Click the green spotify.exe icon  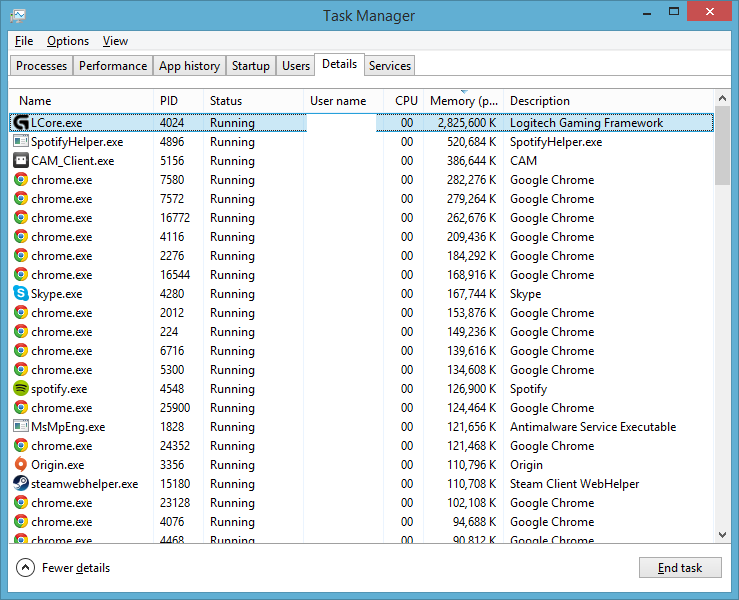pos(21,388)
